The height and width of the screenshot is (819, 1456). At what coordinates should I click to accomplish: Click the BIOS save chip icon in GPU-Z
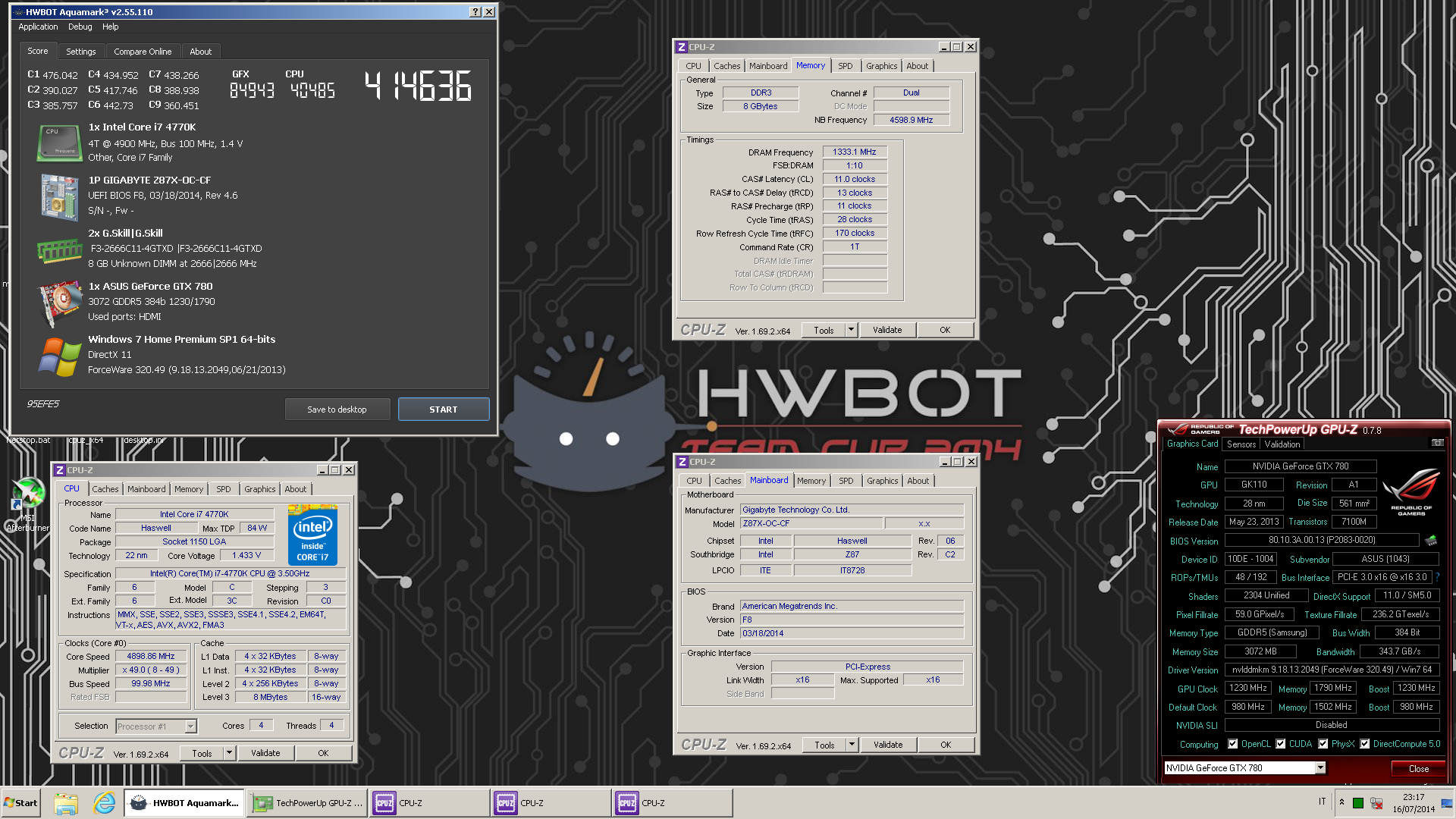click(1431, 541)
